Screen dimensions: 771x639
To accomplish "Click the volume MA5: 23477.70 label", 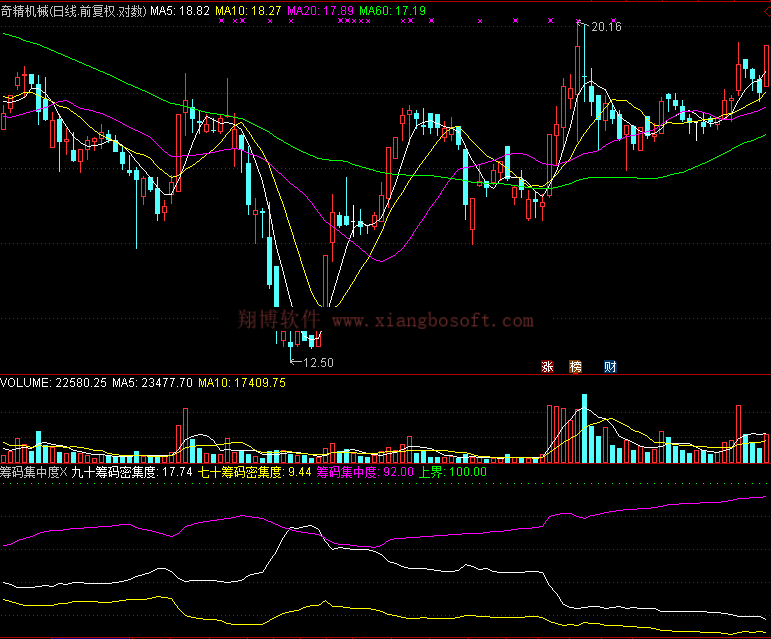I will click(x=153, y=382).
